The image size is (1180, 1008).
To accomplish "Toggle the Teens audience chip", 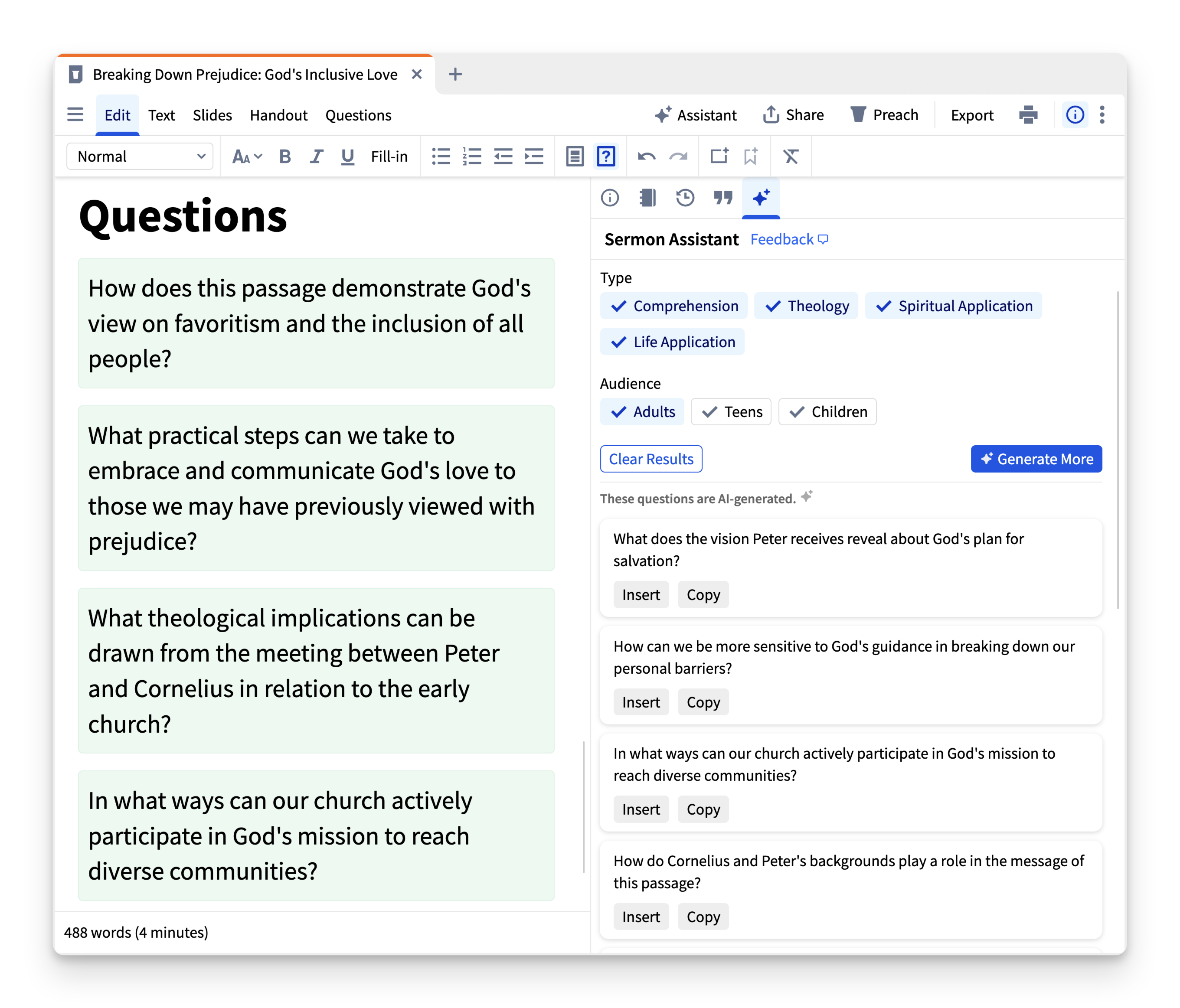I will 731,412.
